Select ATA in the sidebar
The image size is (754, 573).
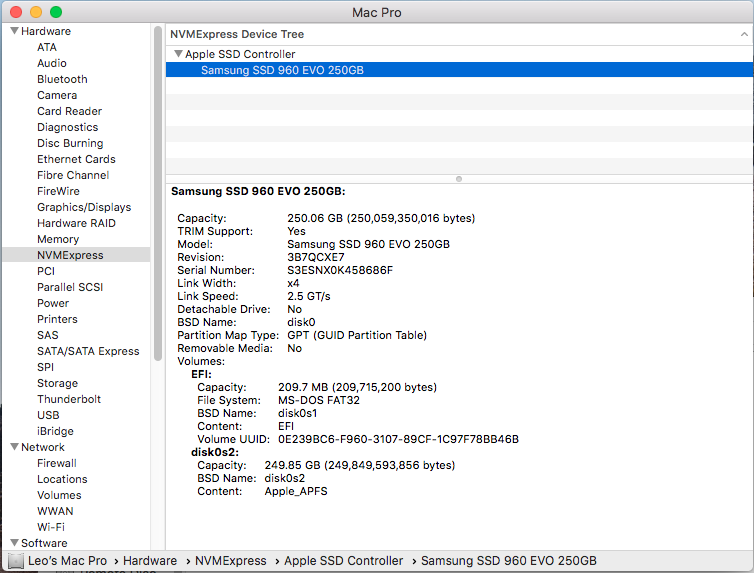(47, 47)
